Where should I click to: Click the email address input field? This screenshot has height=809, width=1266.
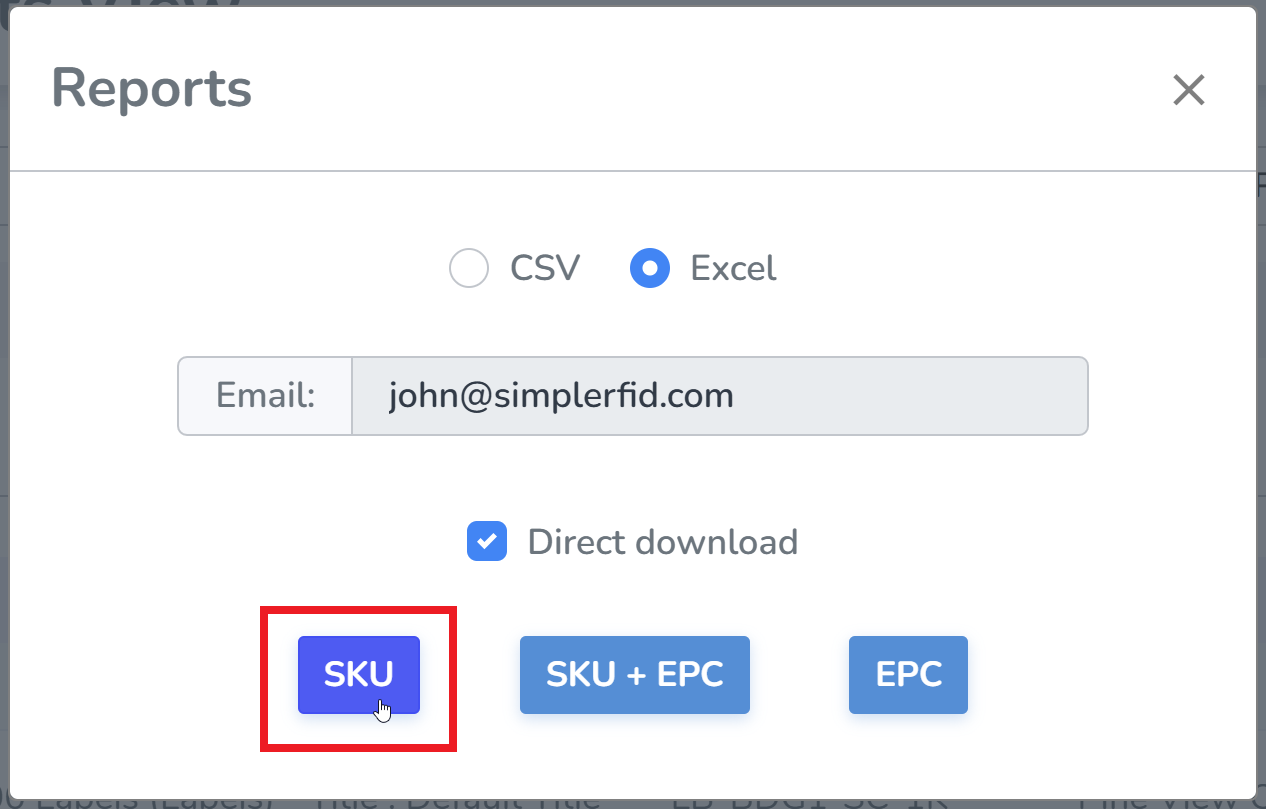718,396
